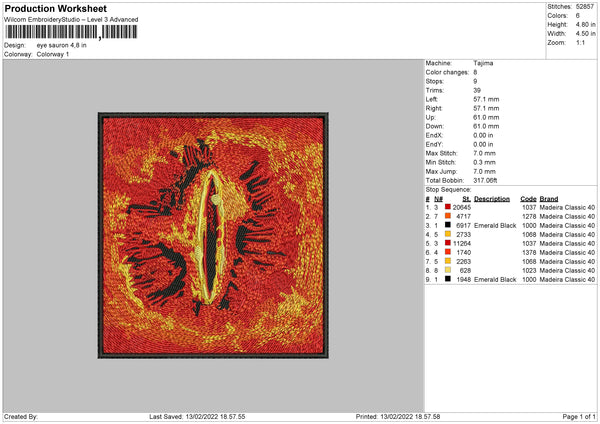Screen dimensions: 600x424
Task: Click the Total Bobbin value '317.06ft'
Action: point(485,181)
